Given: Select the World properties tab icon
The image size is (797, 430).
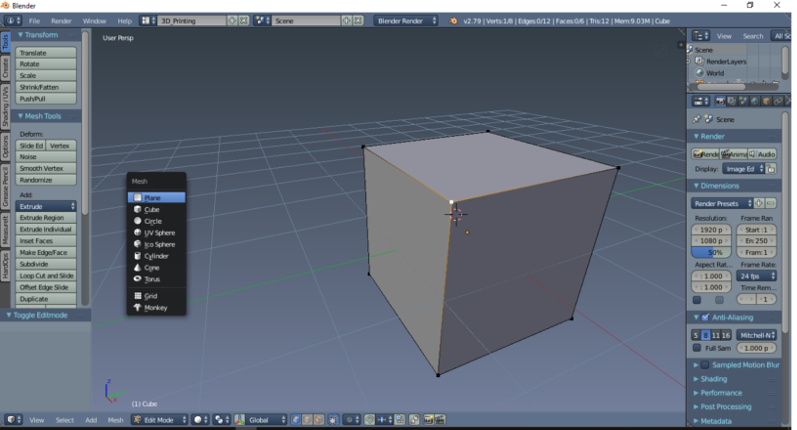Looking at the screenshot, I should (754, 101).
